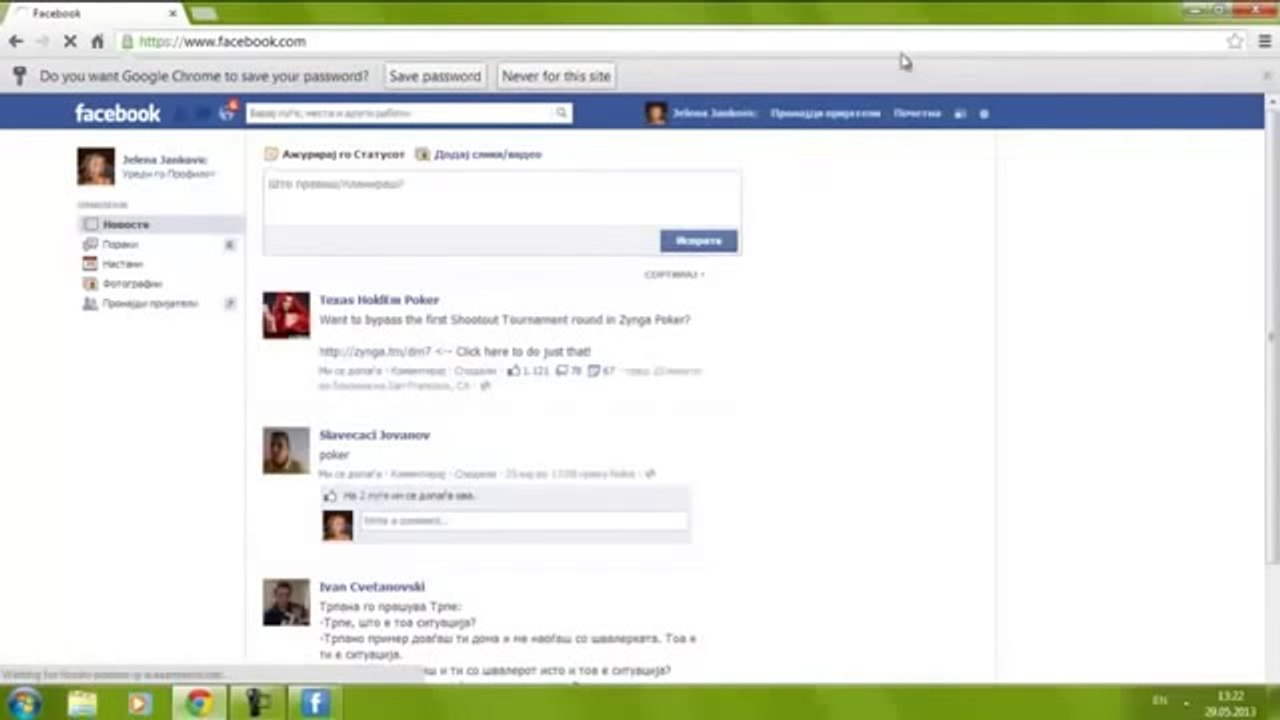Open the Facebook notifications globe icon
This screenshot has width=1280, height=720.
point(228,113)
